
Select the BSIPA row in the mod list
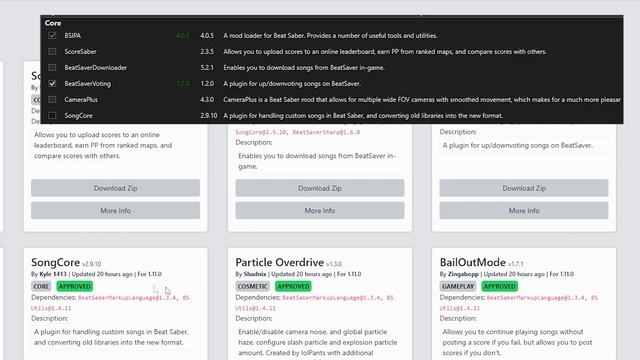pos(331,36)
